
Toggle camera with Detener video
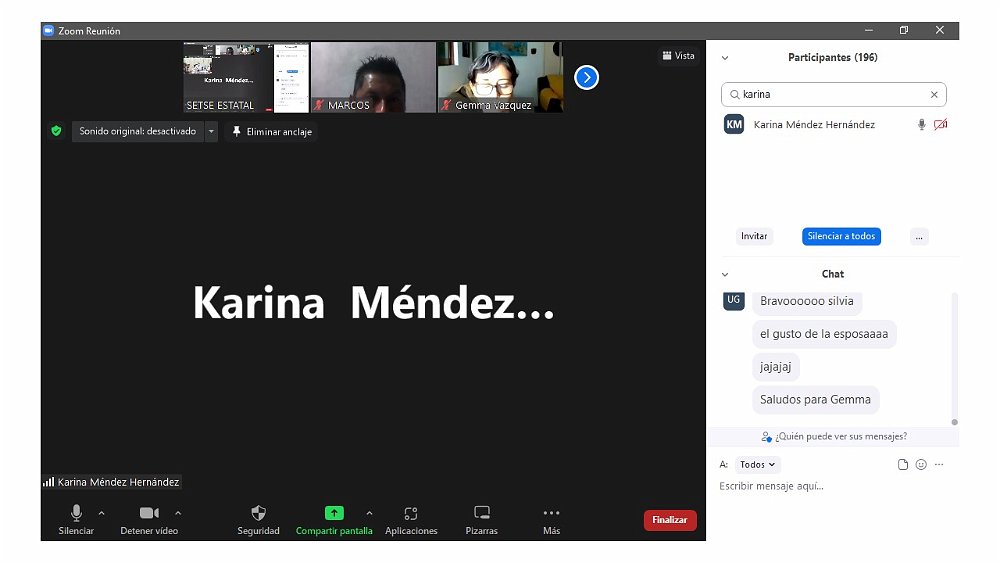pyautogui.click(x=149, y=513)
